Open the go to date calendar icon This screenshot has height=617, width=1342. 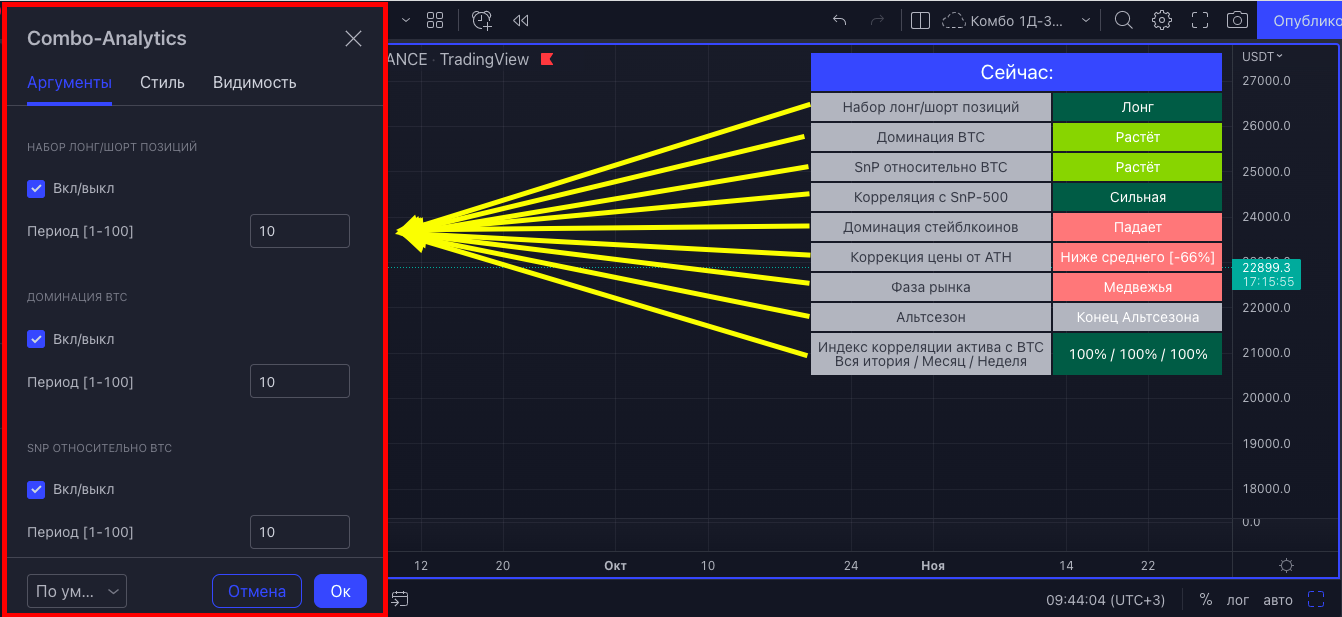coord(400,599)
